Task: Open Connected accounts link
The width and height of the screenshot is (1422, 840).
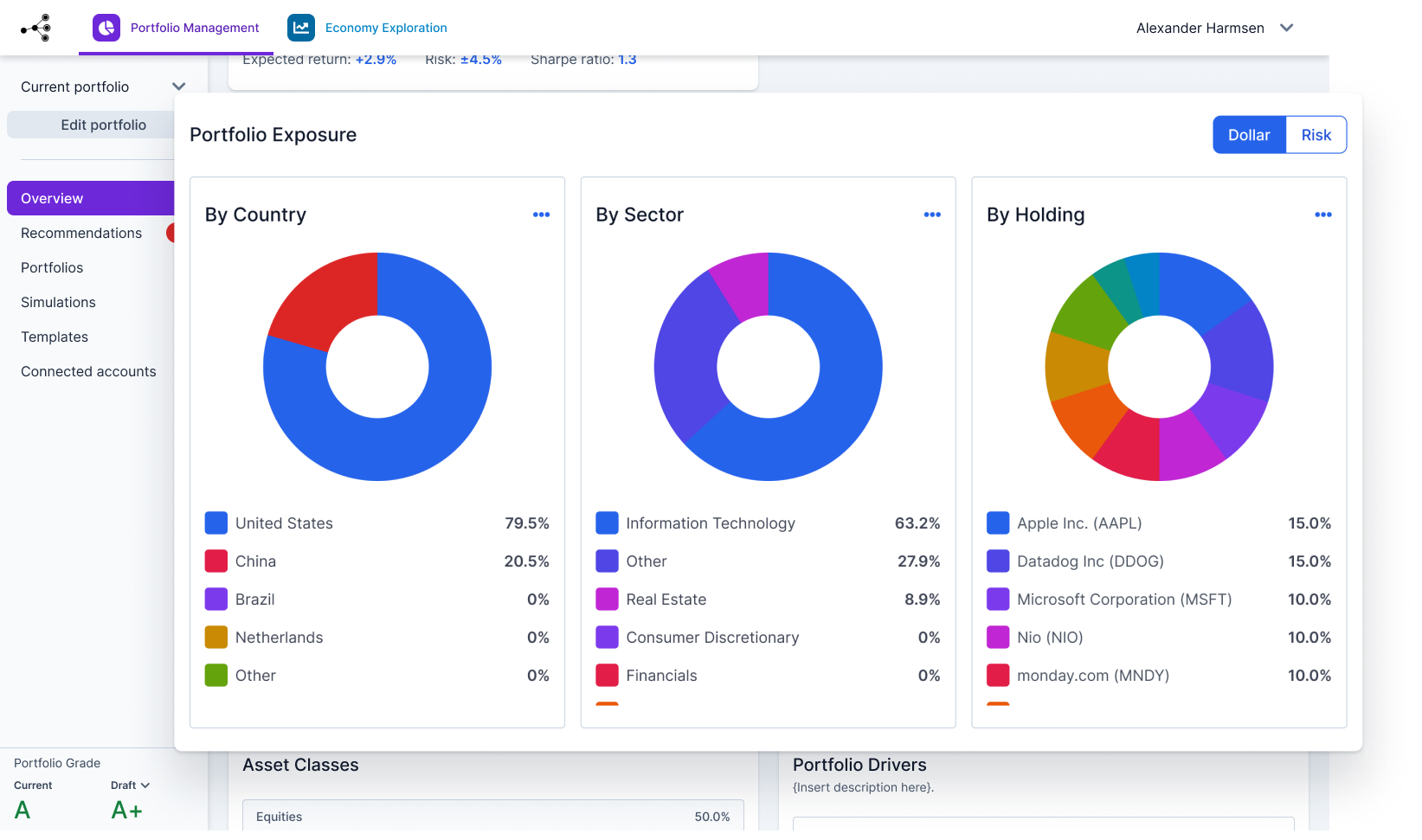Action: pyautogui.click(x=88, y=371)
